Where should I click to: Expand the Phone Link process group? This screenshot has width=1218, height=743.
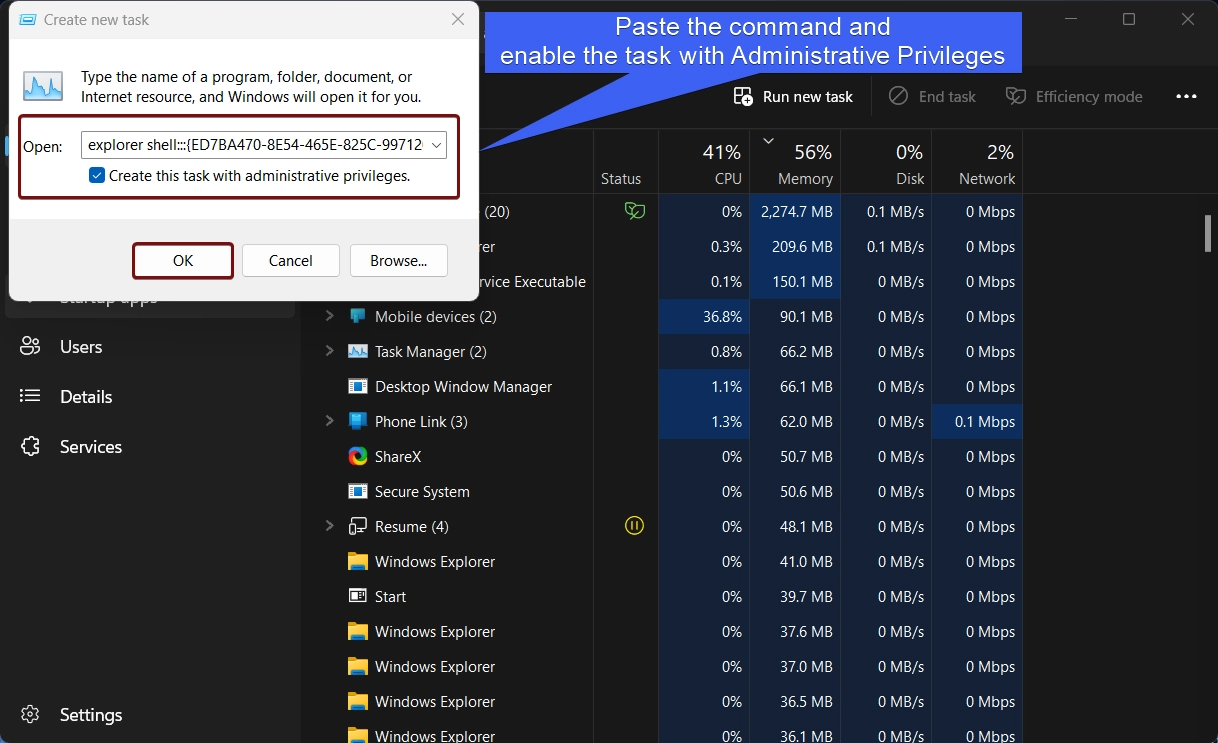pyautogui.click(x=329, y=421)
